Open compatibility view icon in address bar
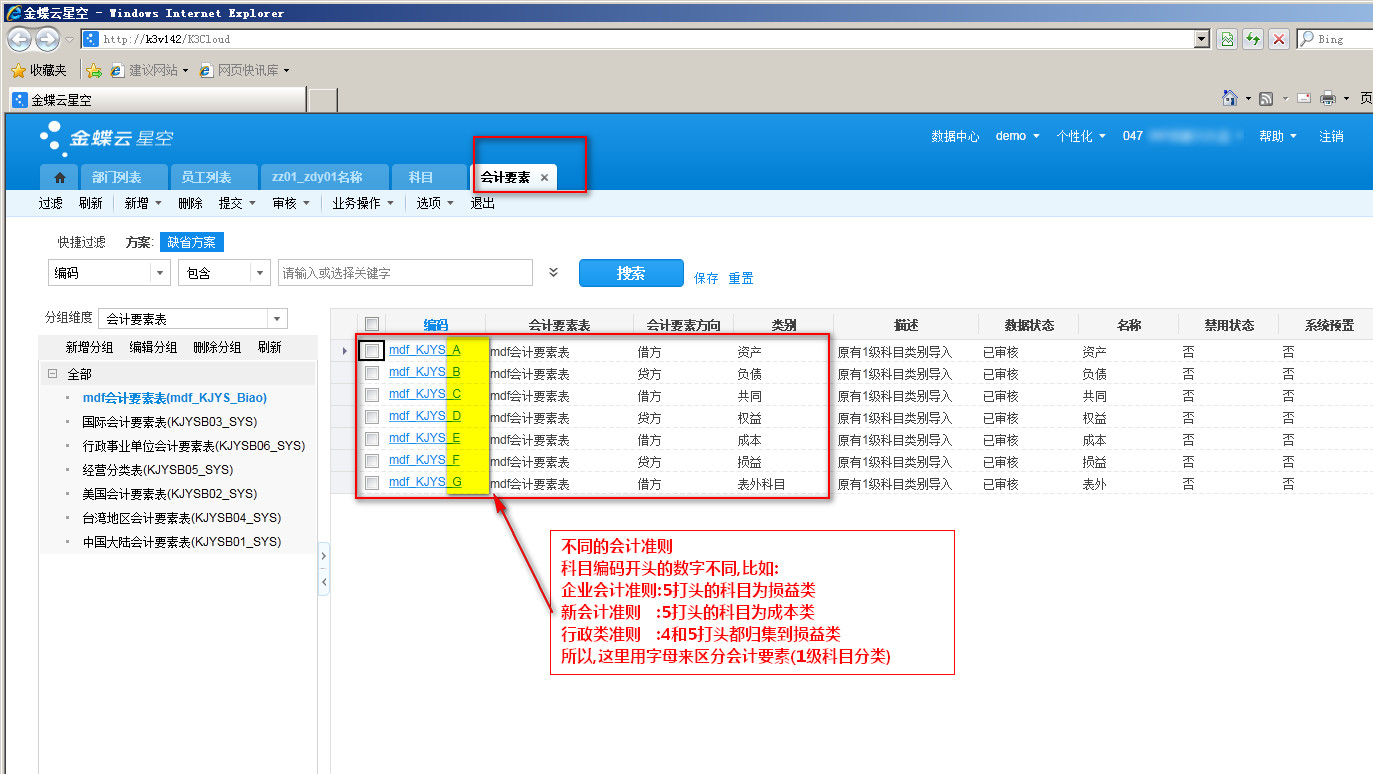 point(1227,39)
